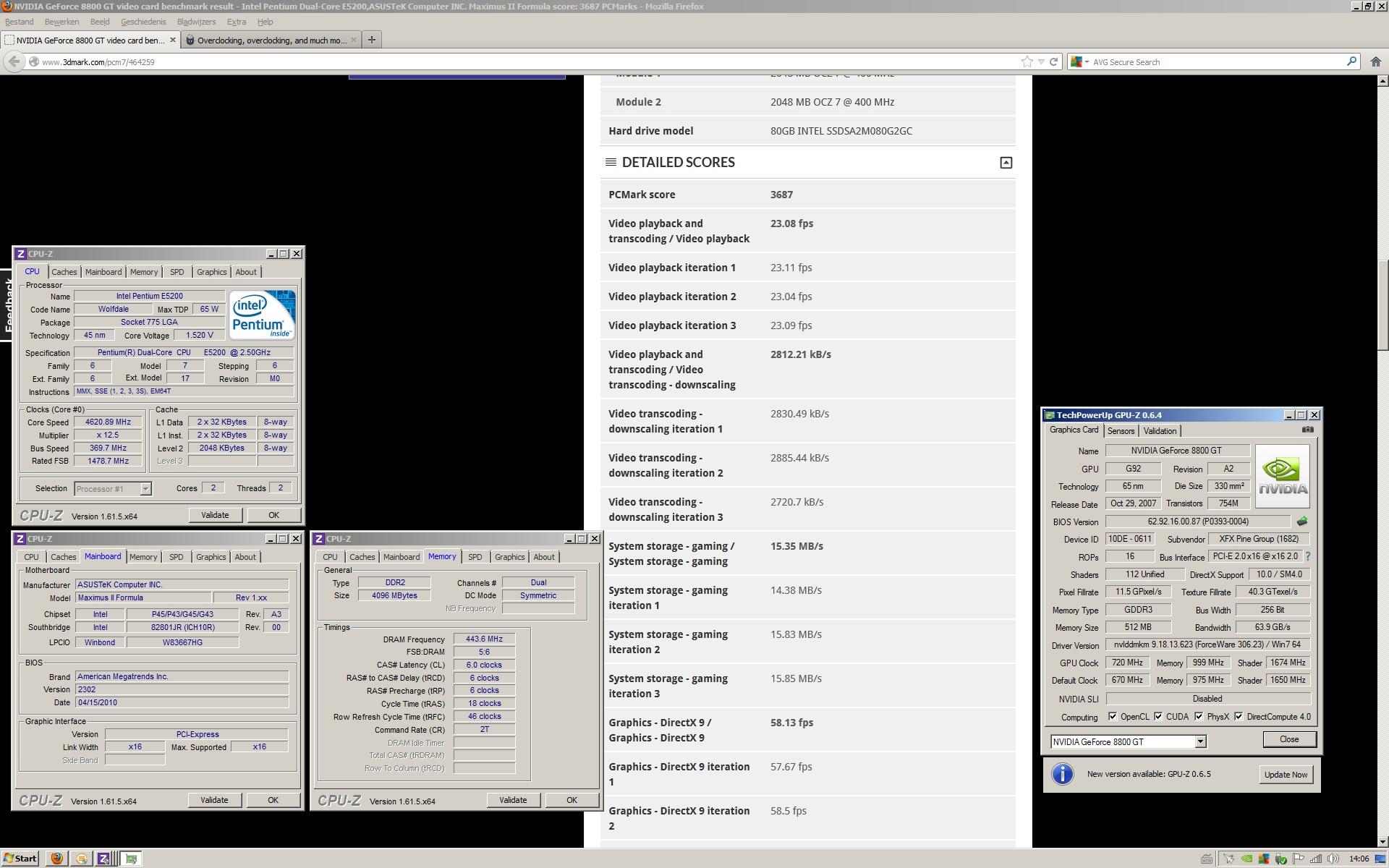The height and width of the screenshot is (868, 1389).
Task: Click the AVG Secure Search field
Action: pos(1215,61)
